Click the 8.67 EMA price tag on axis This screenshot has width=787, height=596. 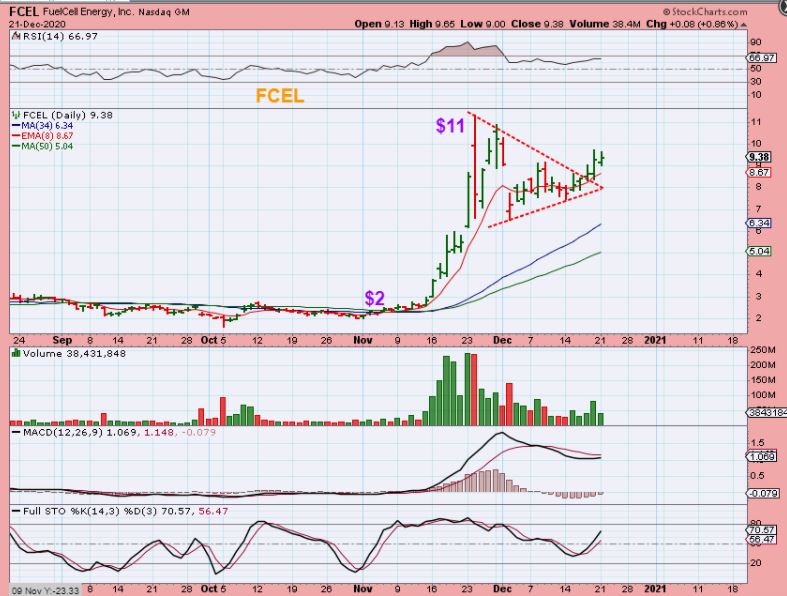click(x=759, y=172)
